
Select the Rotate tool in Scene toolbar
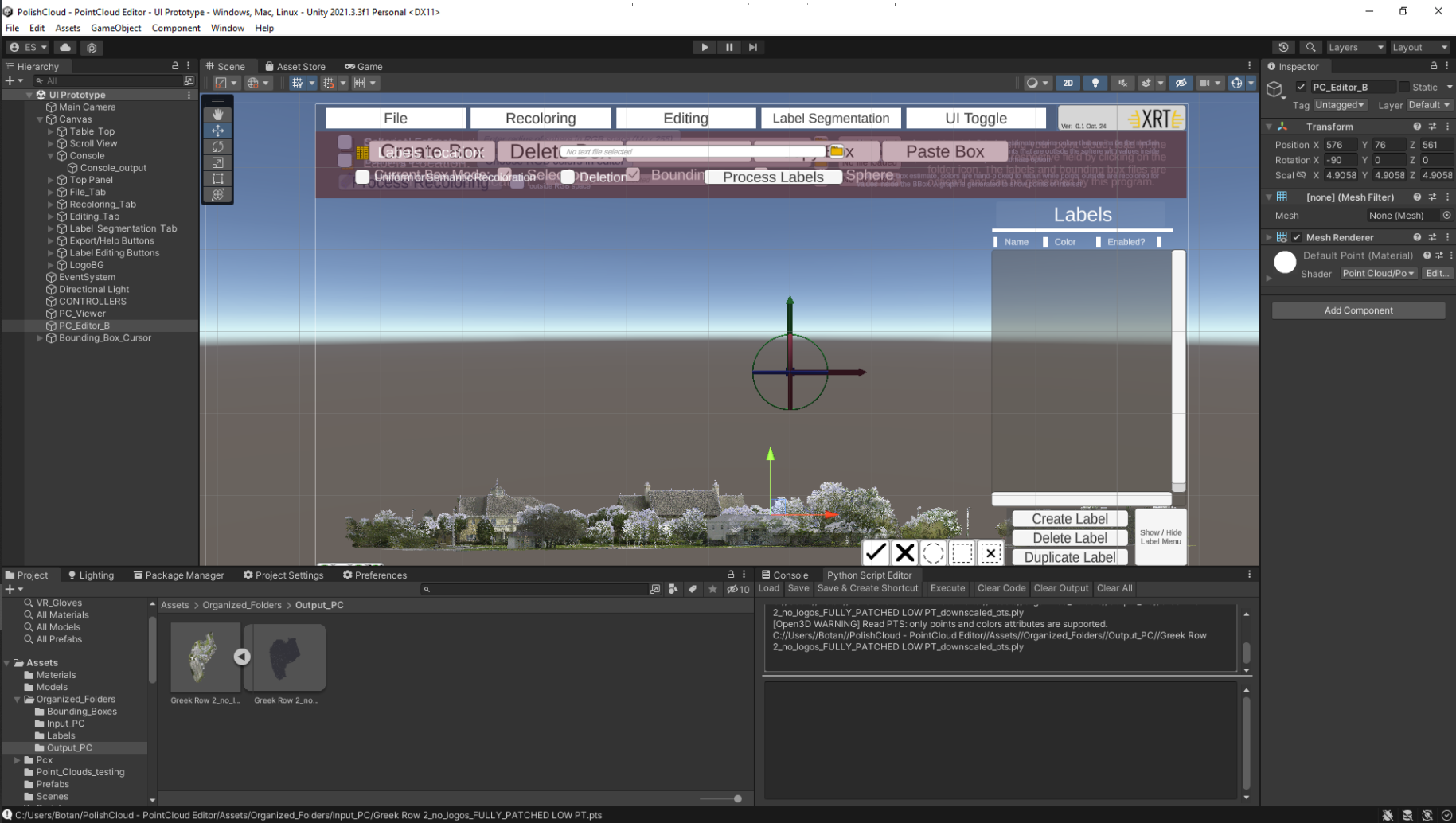[x=217, y=146]
